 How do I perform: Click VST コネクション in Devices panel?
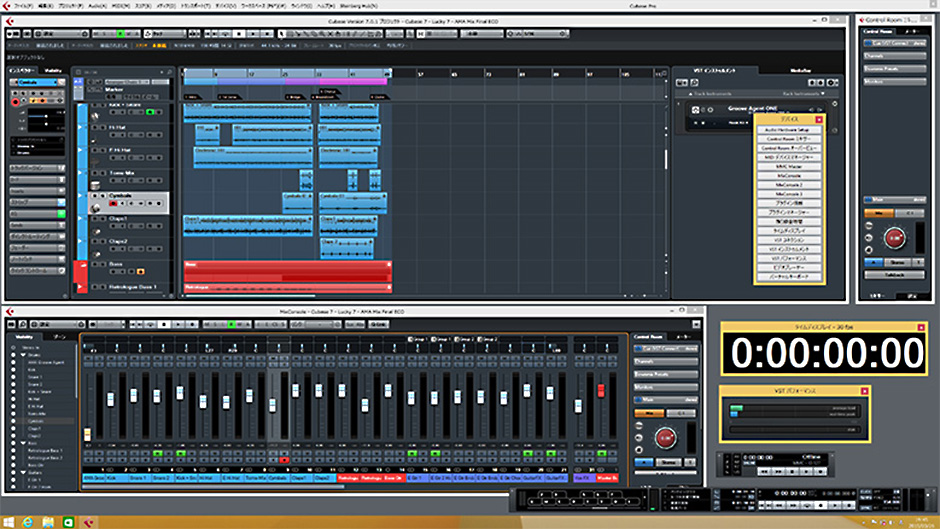(789, 240)
